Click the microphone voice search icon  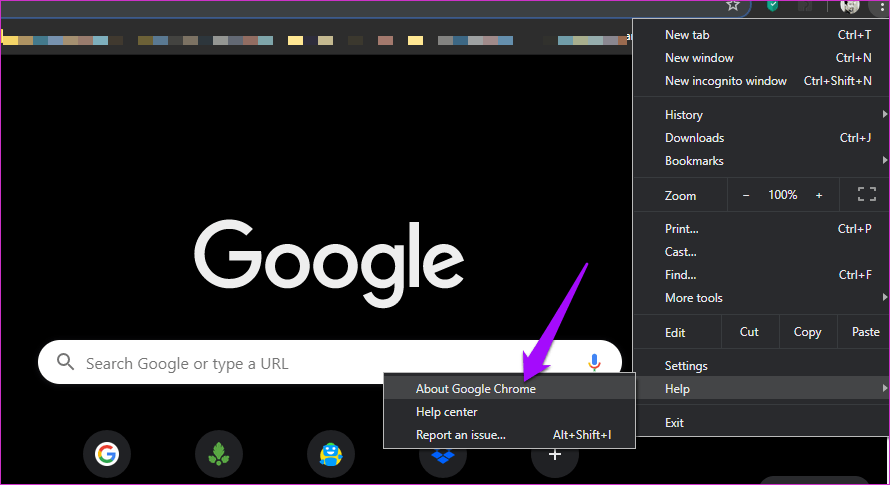594,362
